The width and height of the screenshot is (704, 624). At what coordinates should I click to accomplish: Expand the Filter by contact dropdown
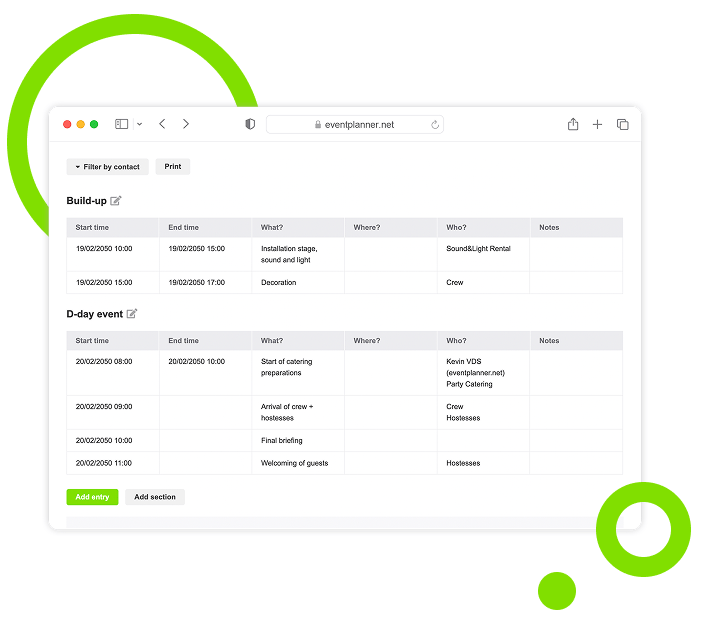[107, 167]
